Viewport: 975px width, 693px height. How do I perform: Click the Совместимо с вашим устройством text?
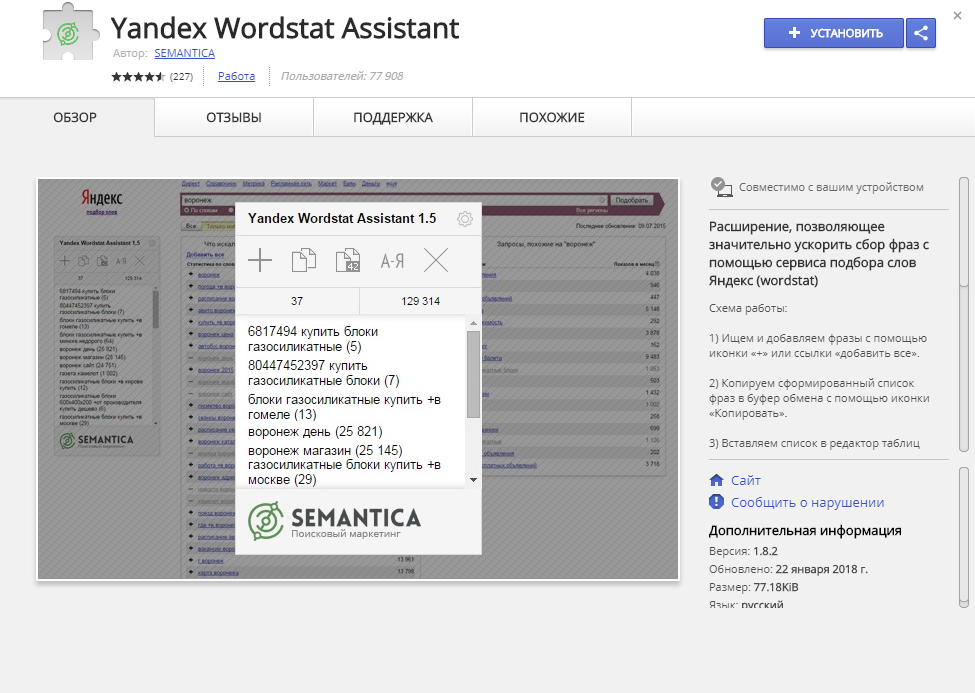point(831,187)
